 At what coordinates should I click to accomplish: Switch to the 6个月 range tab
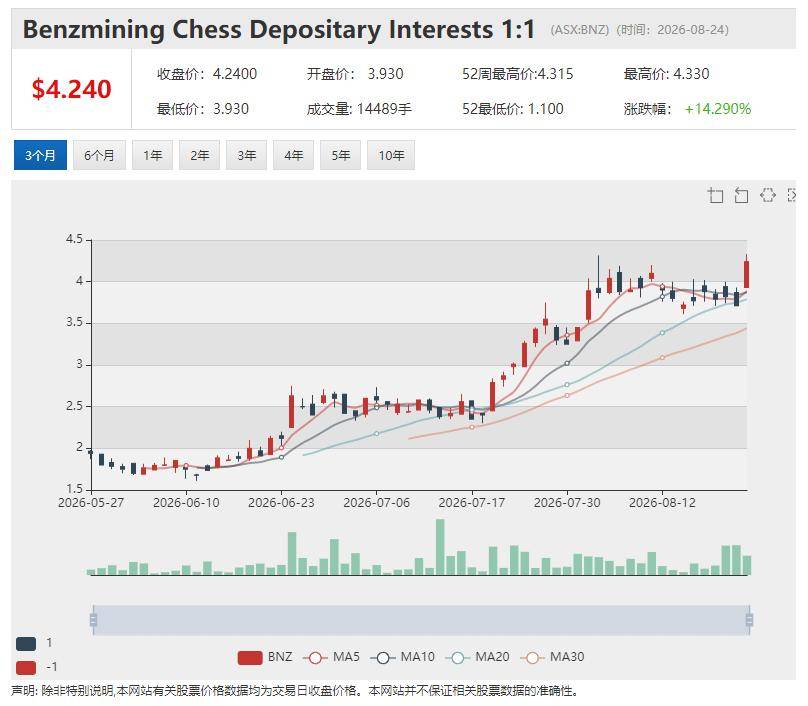coord(99,155)
